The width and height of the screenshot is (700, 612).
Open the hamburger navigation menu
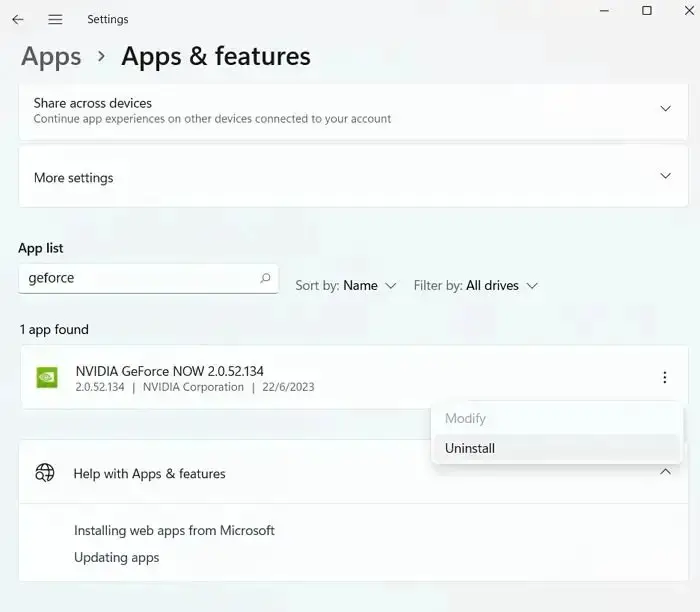(x=55, y=19)
